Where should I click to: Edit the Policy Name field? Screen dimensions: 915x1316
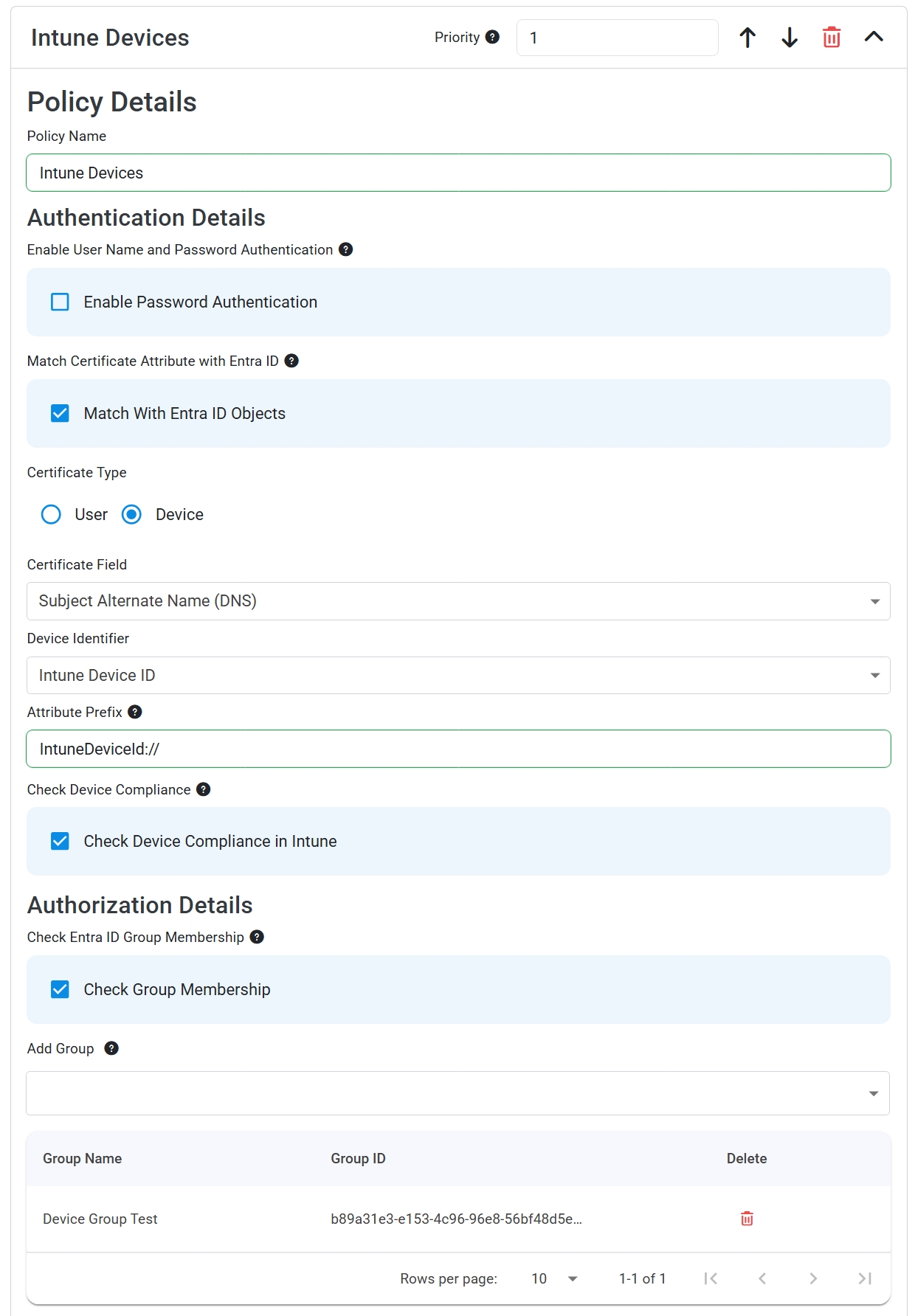pyautogui.click(x=458, y=173)
